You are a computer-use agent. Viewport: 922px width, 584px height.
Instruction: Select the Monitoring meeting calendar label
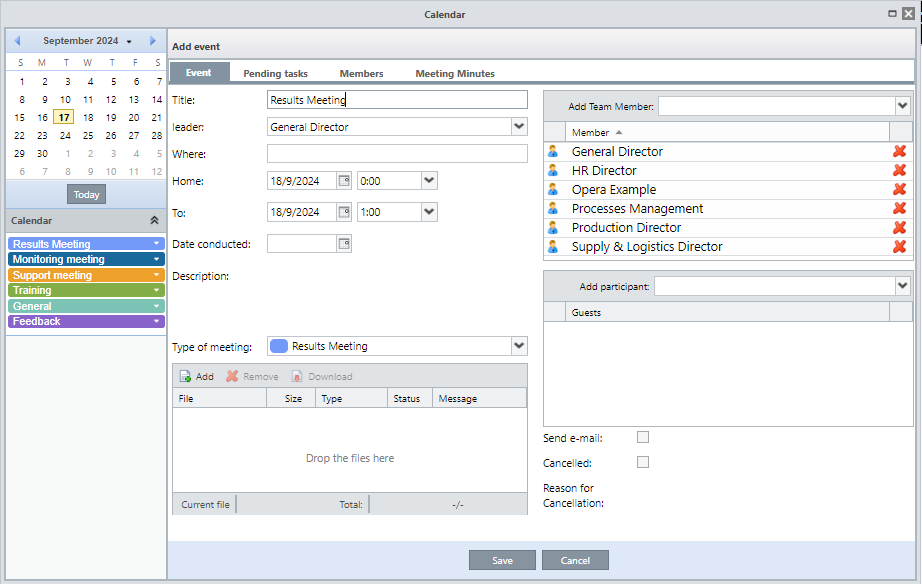click(x=59, y=259)
